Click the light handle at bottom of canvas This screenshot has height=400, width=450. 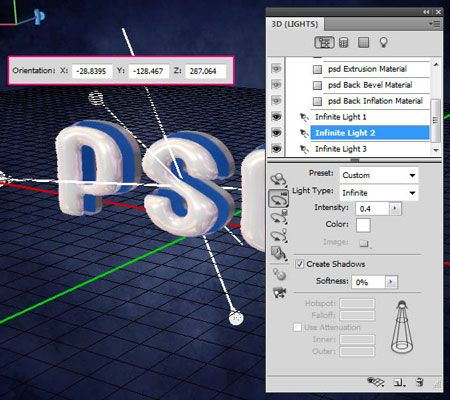[236, 318]
